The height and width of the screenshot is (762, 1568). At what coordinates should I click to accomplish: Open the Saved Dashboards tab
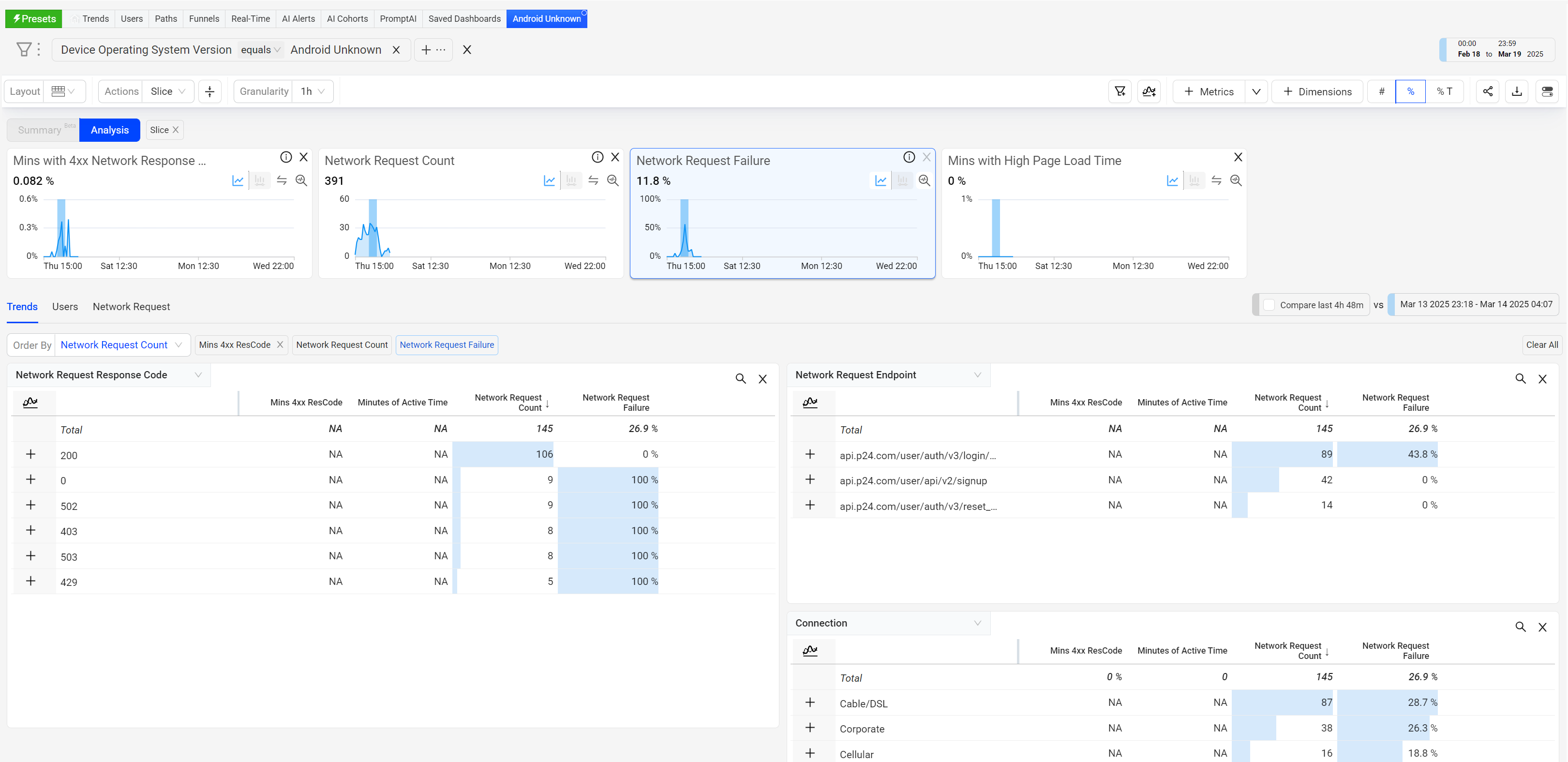click(464, 19)
